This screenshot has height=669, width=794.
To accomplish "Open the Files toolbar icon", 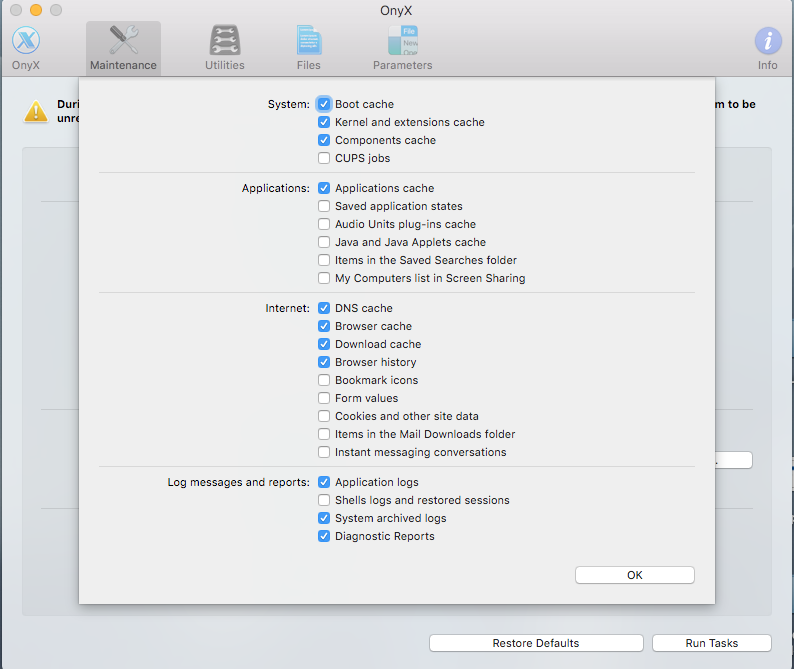I will [x=309, y=41].
